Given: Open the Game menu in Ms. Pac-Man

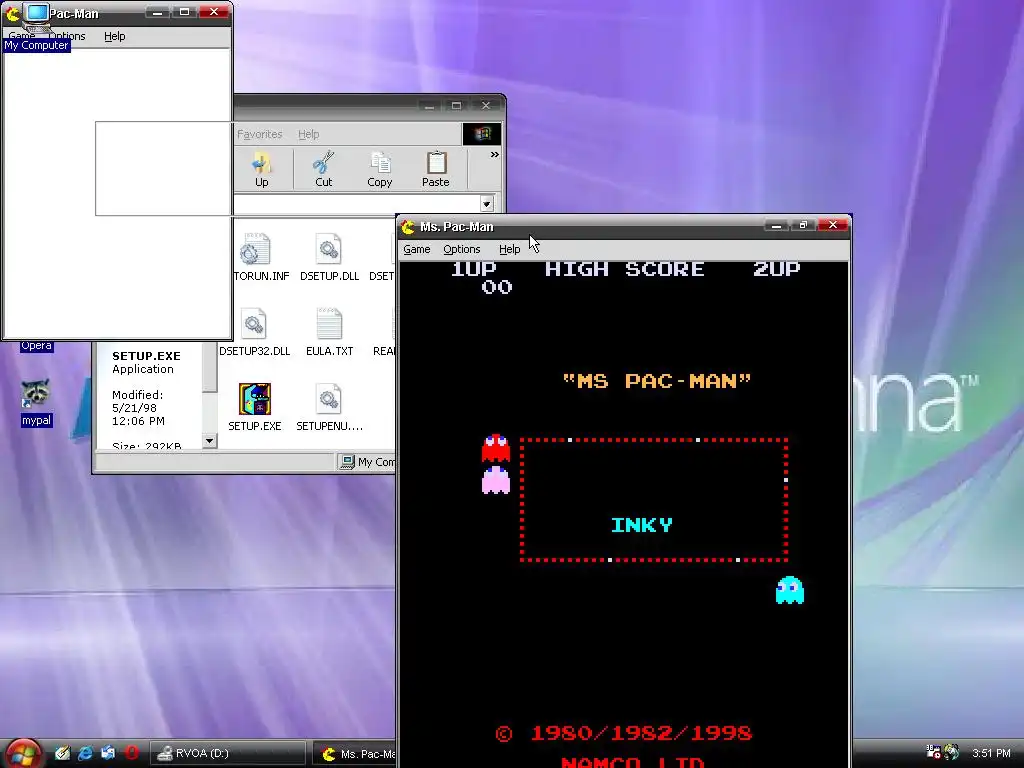Looking at the screenshot, I should click(x=417, y=249).
